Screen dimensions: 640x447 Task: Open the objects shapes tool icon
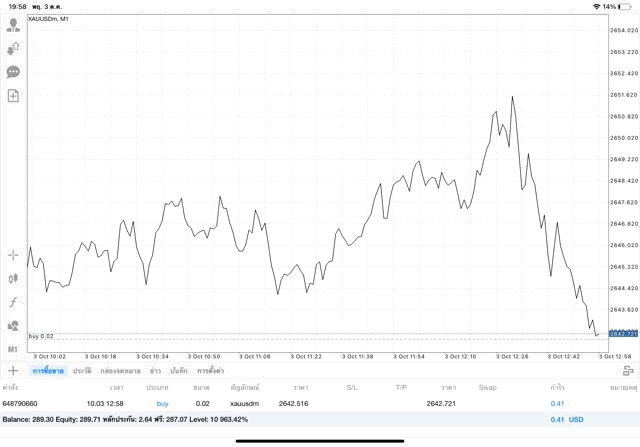(x=13, y=326)
